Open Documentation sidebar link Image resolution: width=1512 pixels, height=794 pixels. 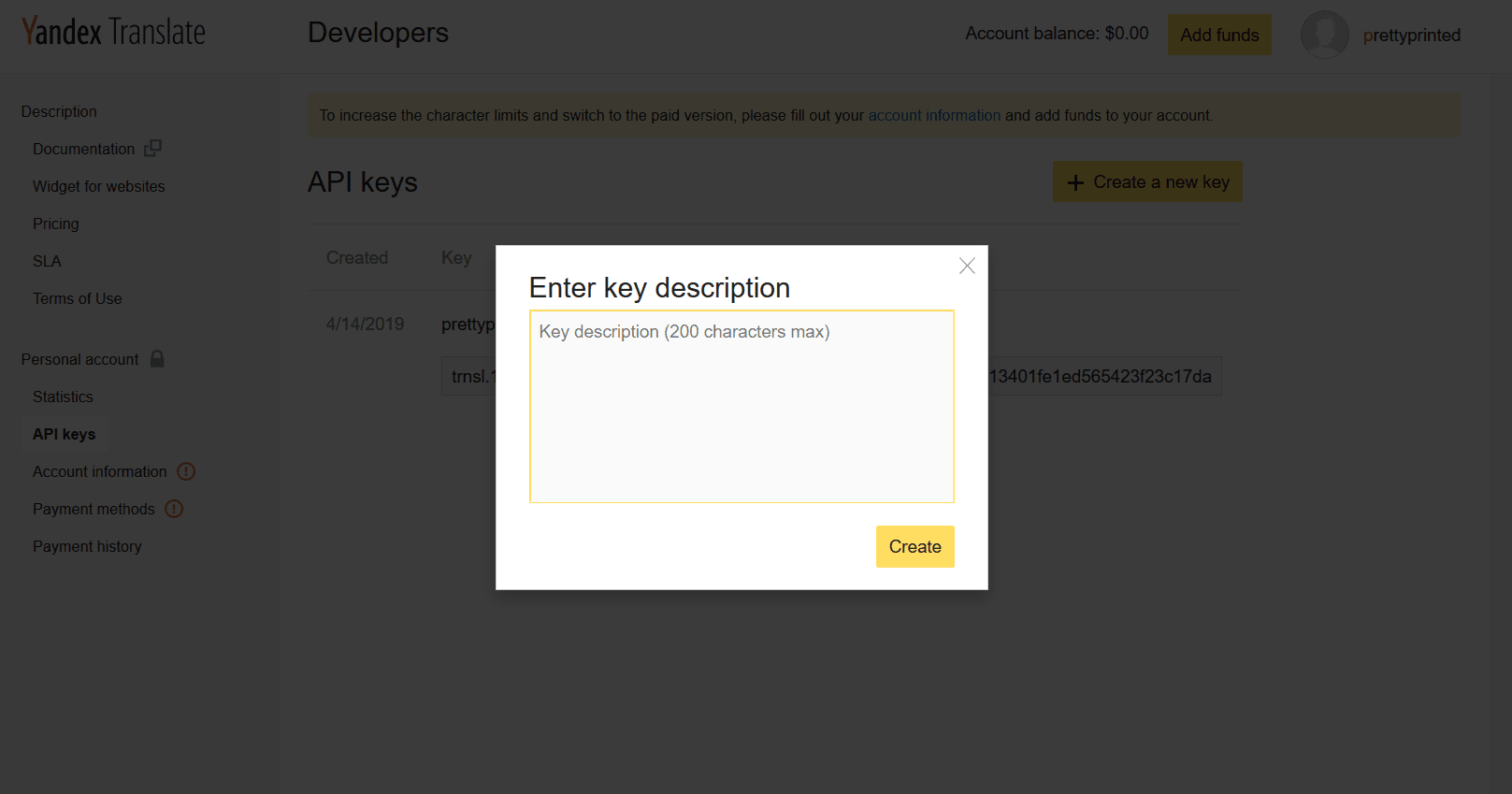point(83,149)
